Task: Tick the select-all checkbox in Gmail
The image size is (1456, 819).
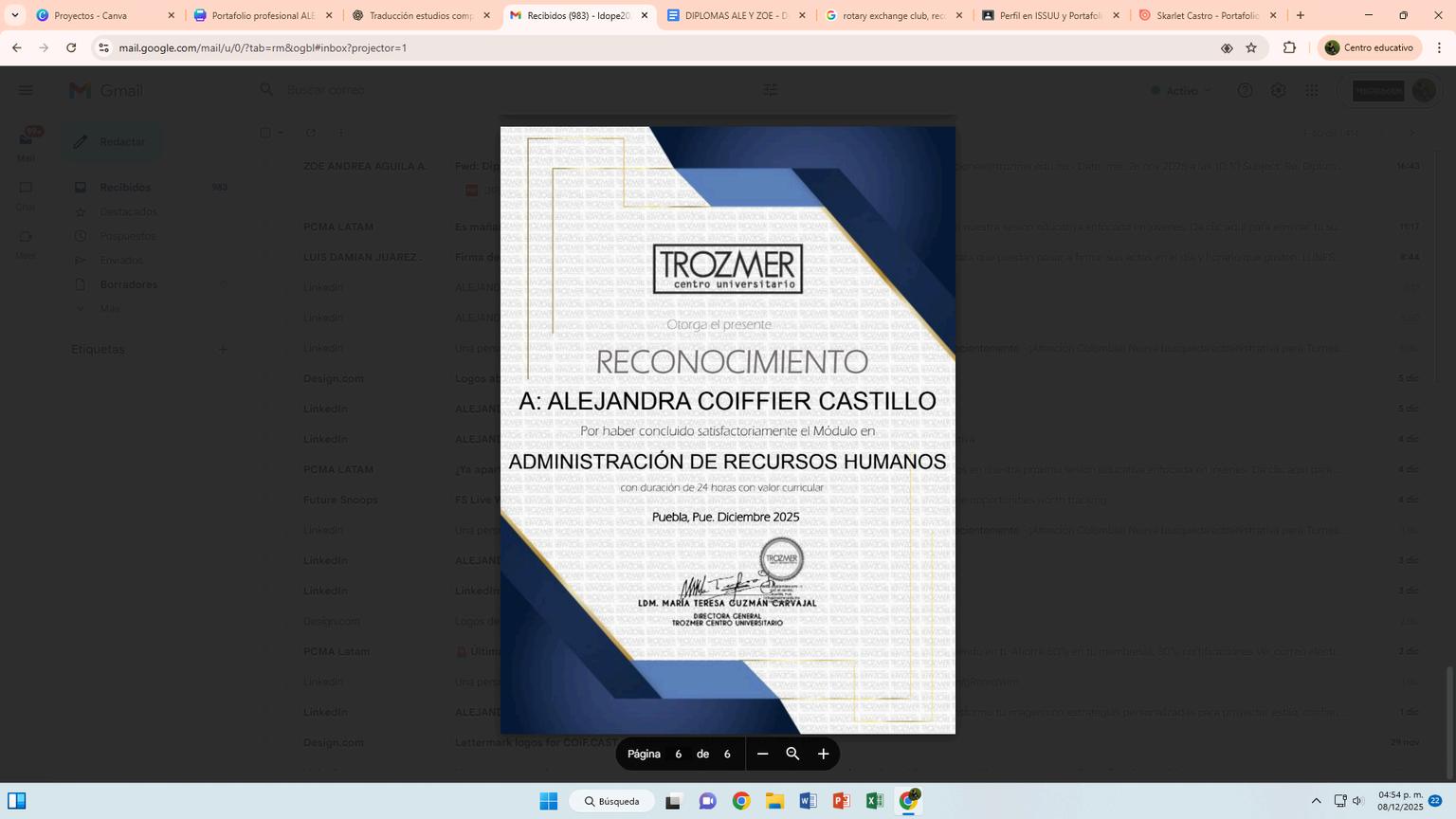Action: [x=265, y=133]
